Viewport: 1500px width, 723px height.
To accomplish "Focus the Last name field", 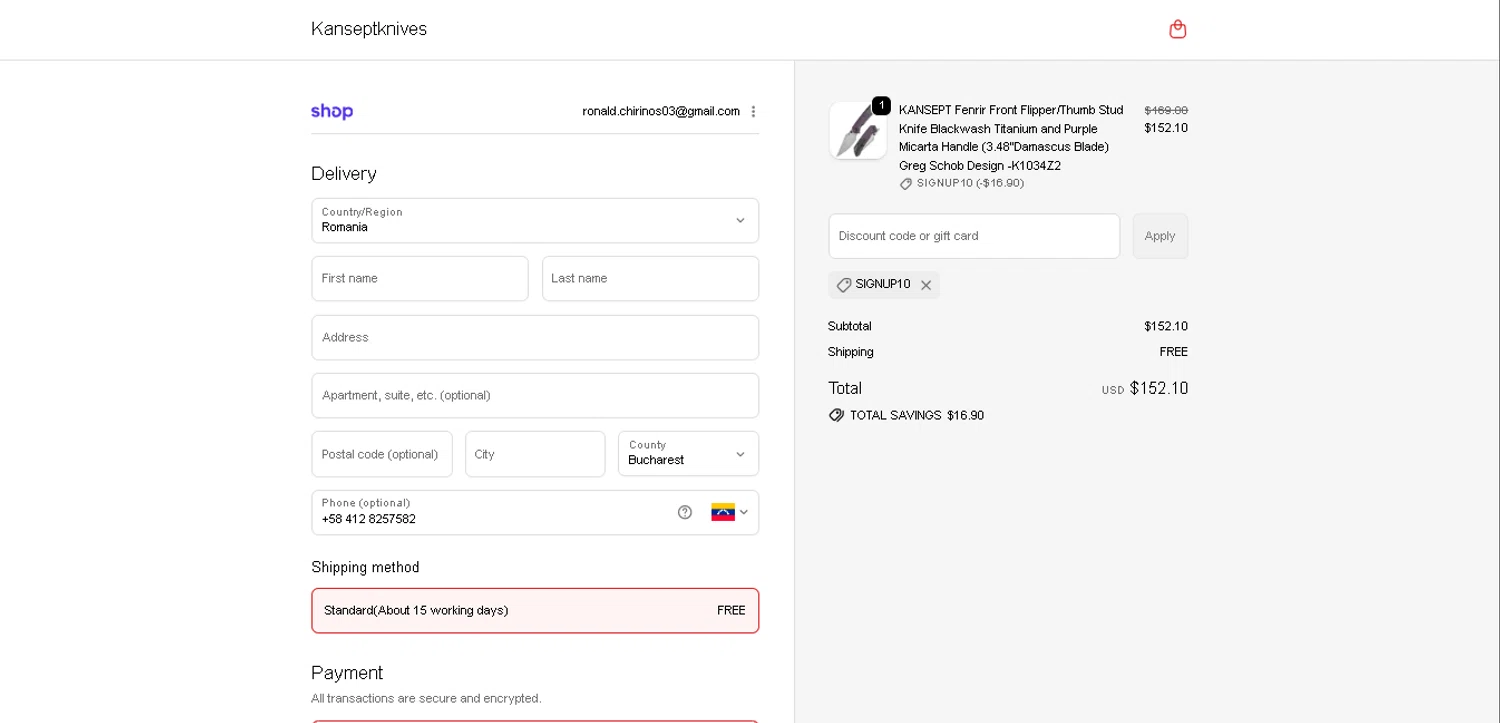I will pyautogui.click(x=650, y=278).
